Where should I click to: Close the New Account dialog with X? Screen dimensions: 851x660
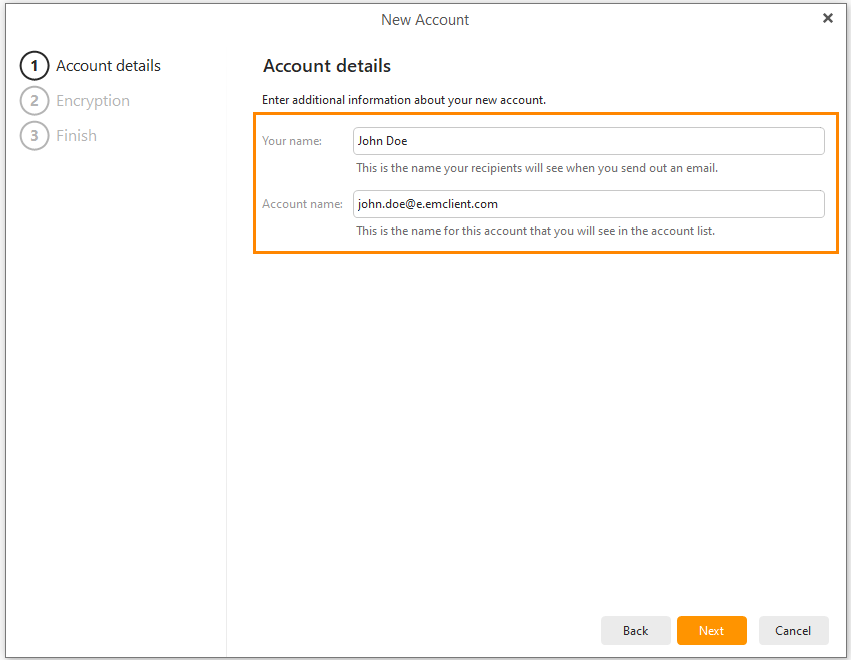click(x=828, y=18)
